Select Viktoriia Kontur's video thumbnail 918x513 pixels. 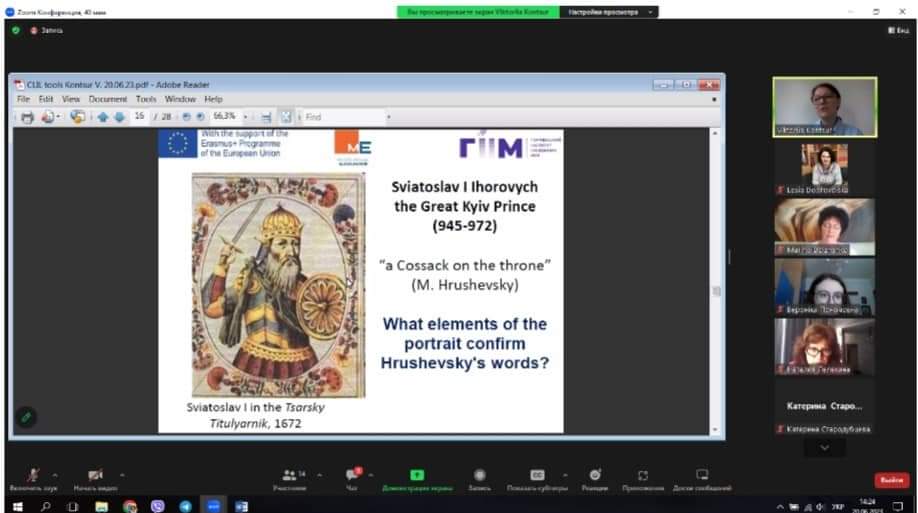click(825, 107)
